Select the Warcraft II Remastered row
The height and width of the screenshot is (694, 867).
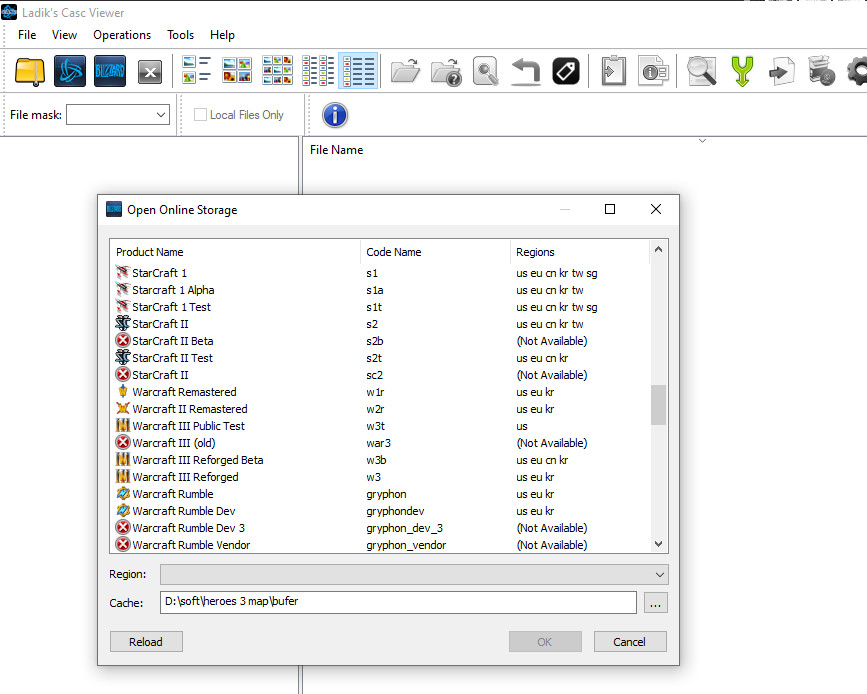pyautogui.click(x=381, y=409)
